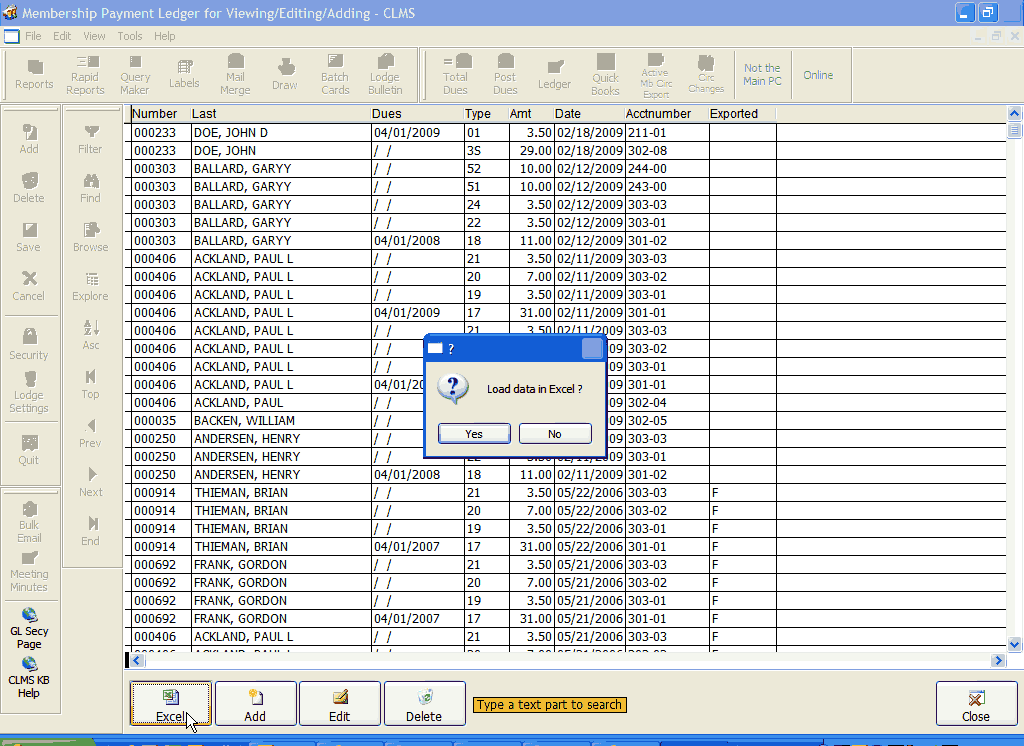Click the Excel export button
This screenshot has height=746, width=1024.
point(171,704)
